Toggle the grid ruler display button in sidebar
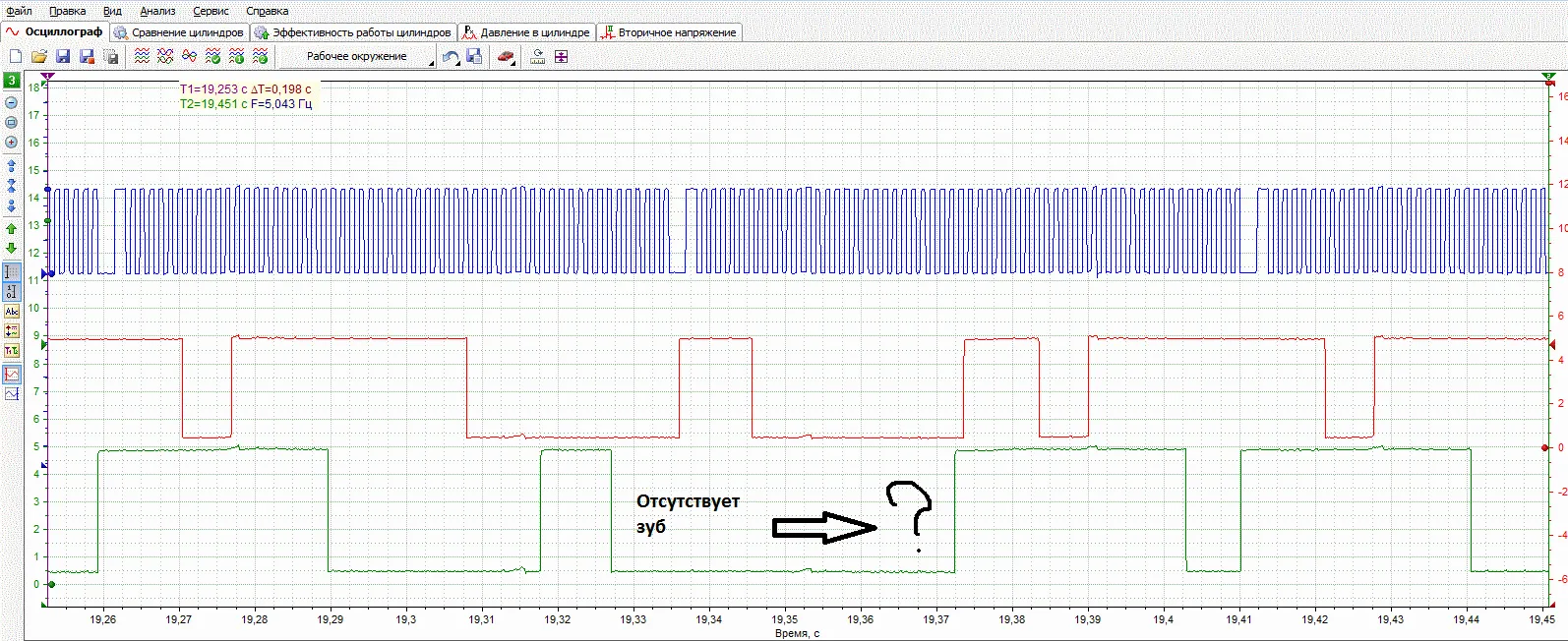The image size is (1568, 641). tap(12, 271)
